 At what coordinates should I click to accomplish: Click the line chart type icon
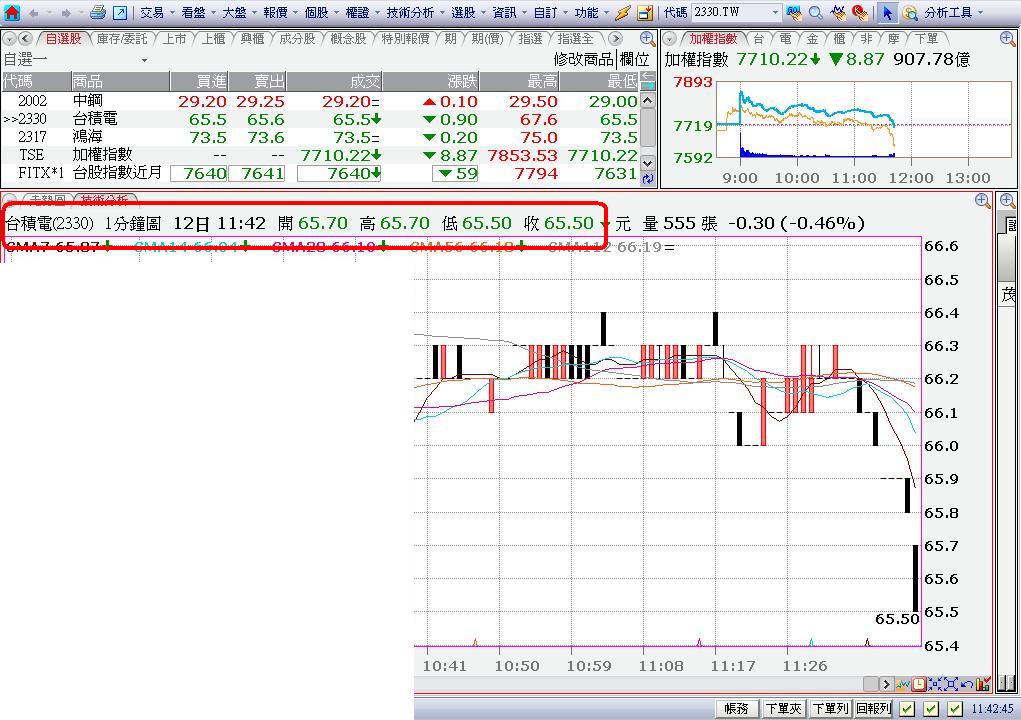coord(902,684)
